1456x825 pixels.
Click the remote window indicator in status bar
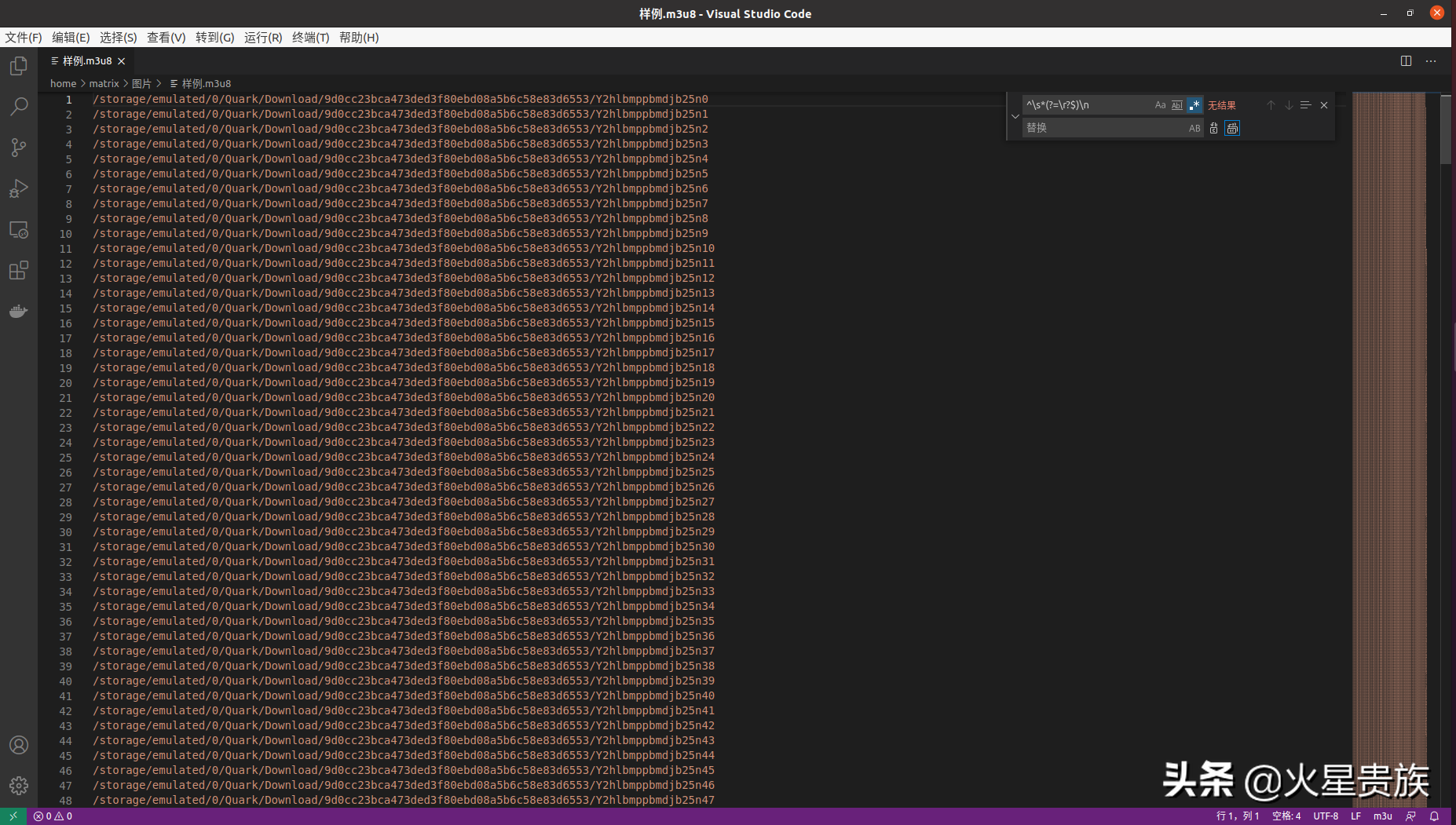coord(13,816)
